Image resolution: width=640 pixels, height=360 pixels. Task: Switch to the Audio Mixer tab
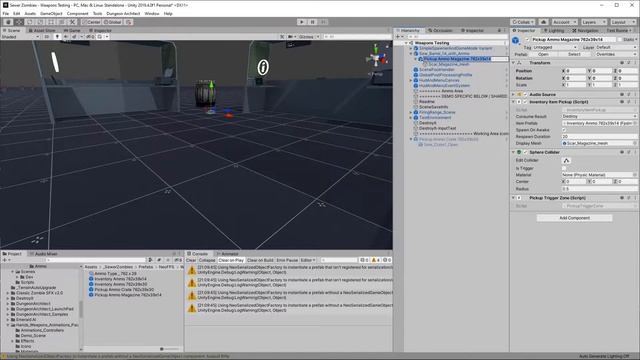44,254
